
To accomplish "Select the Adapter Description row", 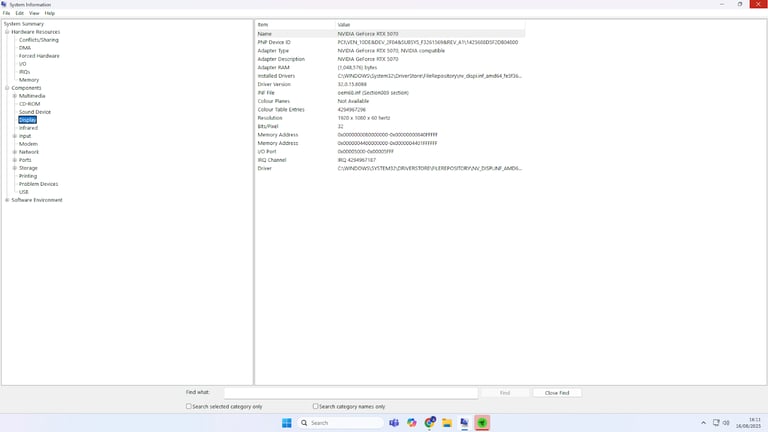I will click(390, 59).
